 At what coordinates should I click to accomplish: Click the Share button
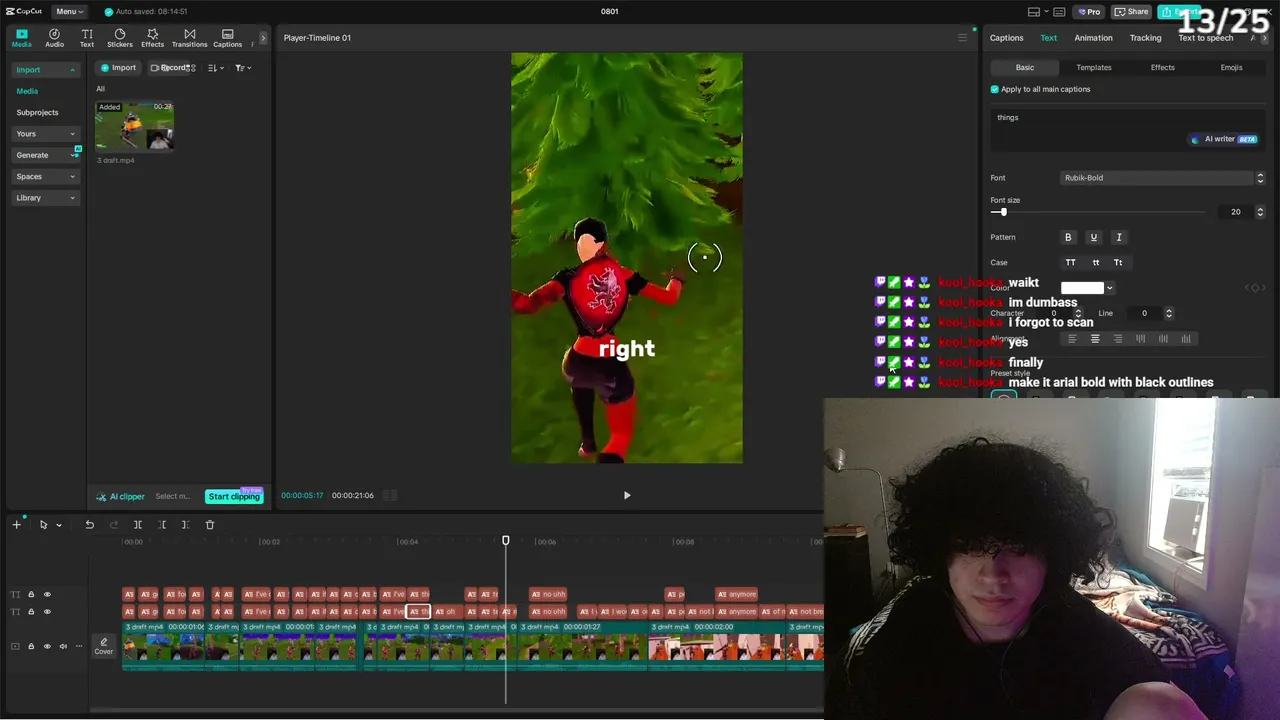(x=1131, y=12)
